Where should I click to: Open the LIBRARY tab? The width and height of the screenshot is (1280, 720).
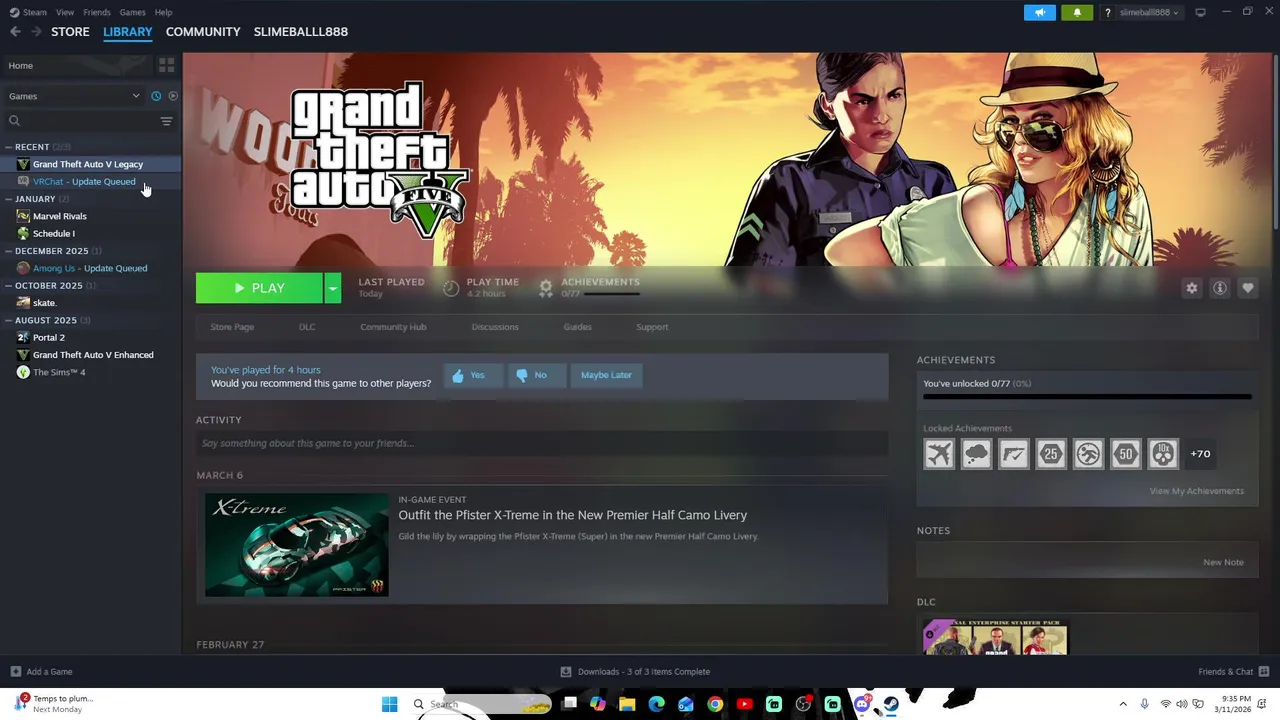point(127,32)
